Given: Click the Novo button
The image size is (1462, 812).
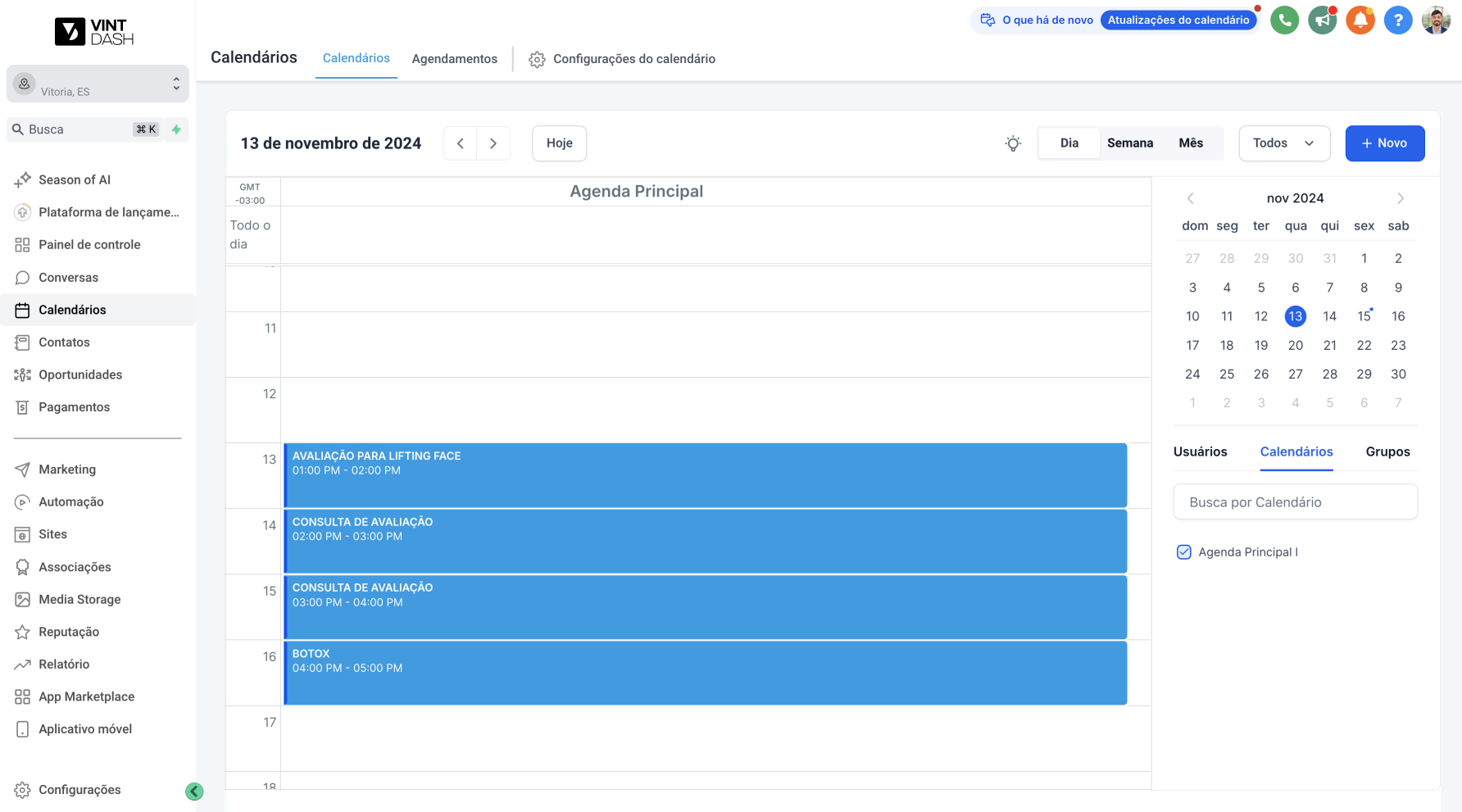Looking at the screenshot, I should point(1384,143).
